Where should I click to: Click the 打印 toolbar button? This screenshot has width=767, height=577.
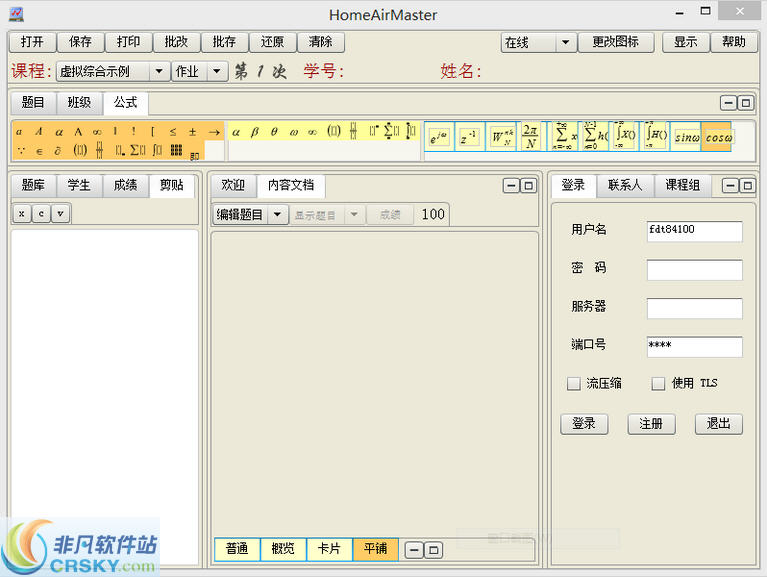(128, 42)
